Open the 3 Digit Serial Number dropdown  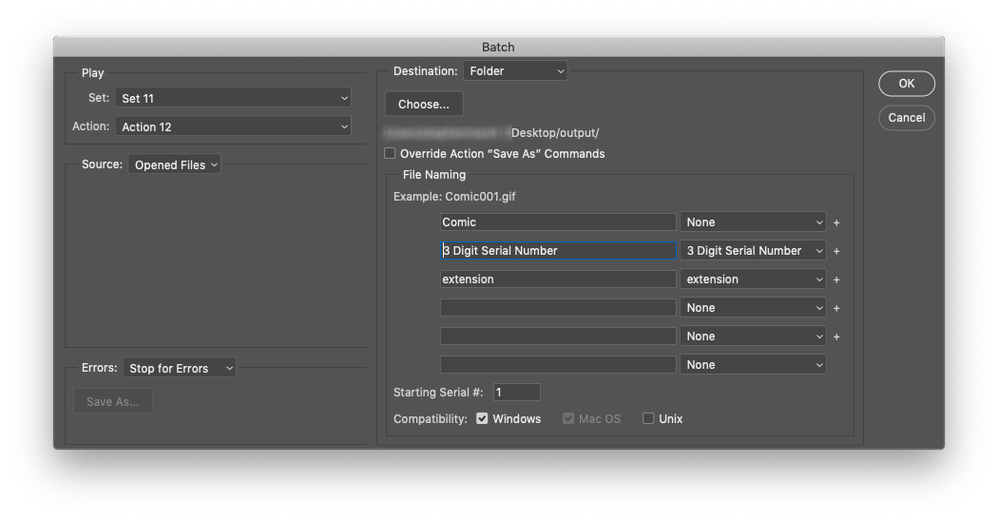(753, 251)
